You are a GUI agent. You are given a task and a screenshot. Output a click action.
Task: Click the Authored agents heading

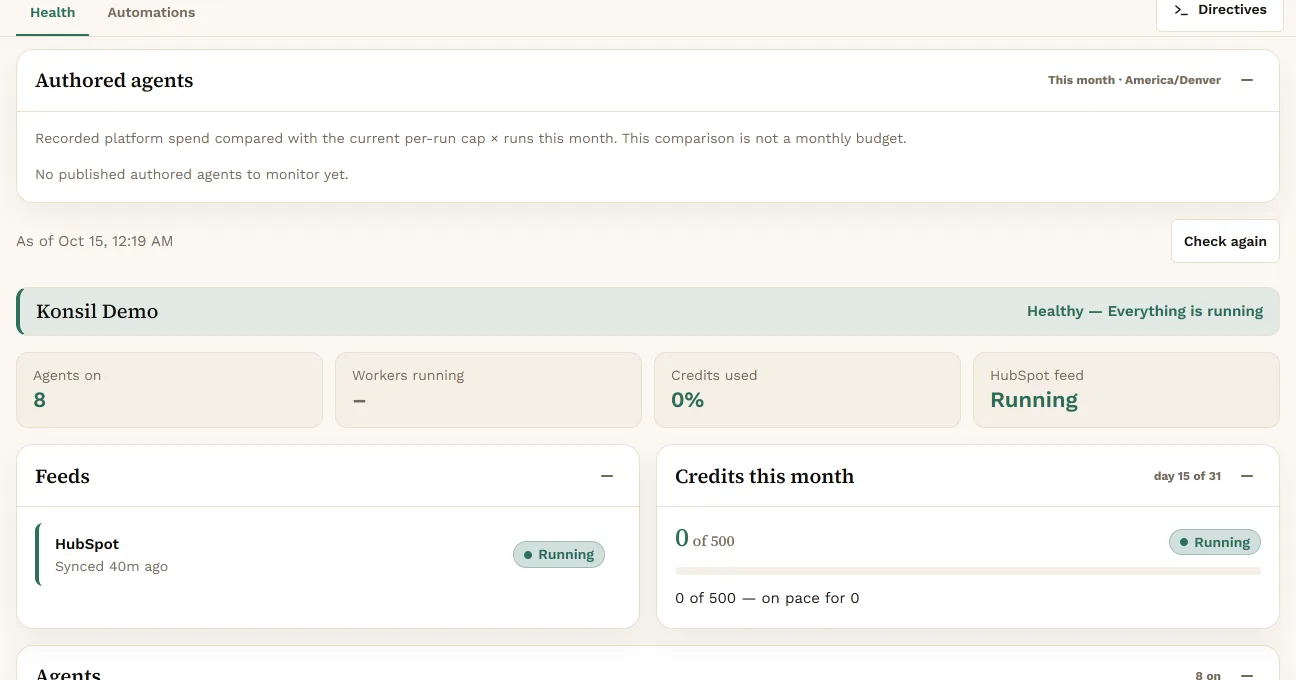(x=114, y=80)
